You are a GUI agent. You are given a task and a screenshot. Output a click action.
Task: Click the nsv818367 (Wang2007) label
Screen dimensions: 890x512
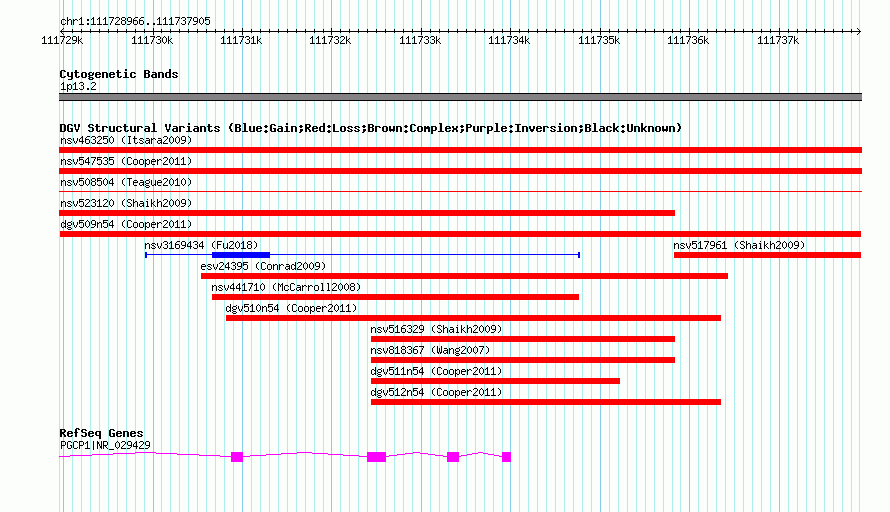(x=430, y=350)
